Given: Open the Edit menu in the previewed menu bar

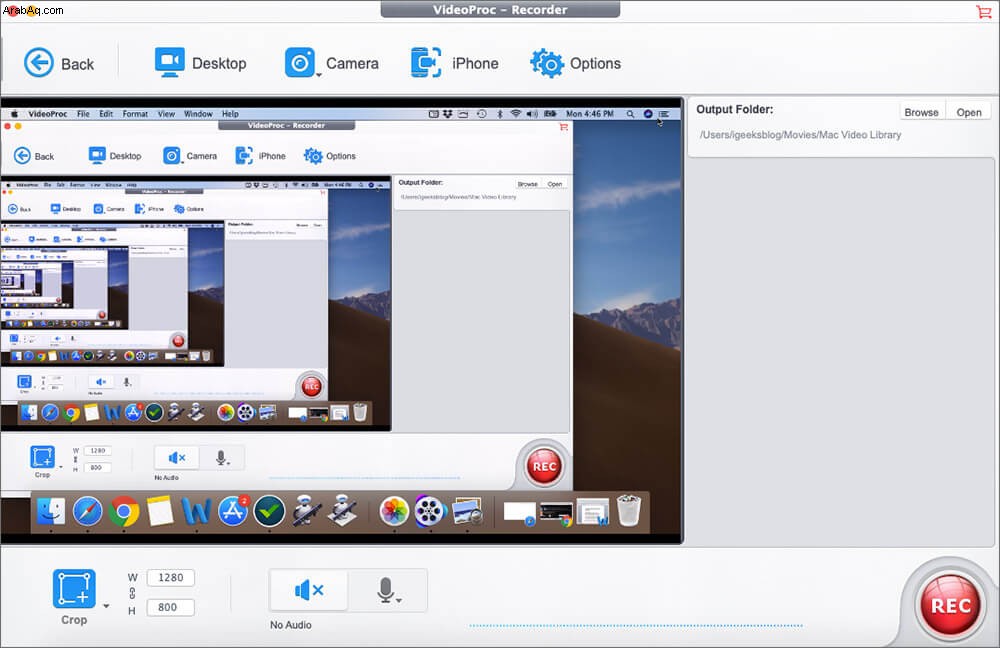Looking at the screenshot, I should [106, 114].
